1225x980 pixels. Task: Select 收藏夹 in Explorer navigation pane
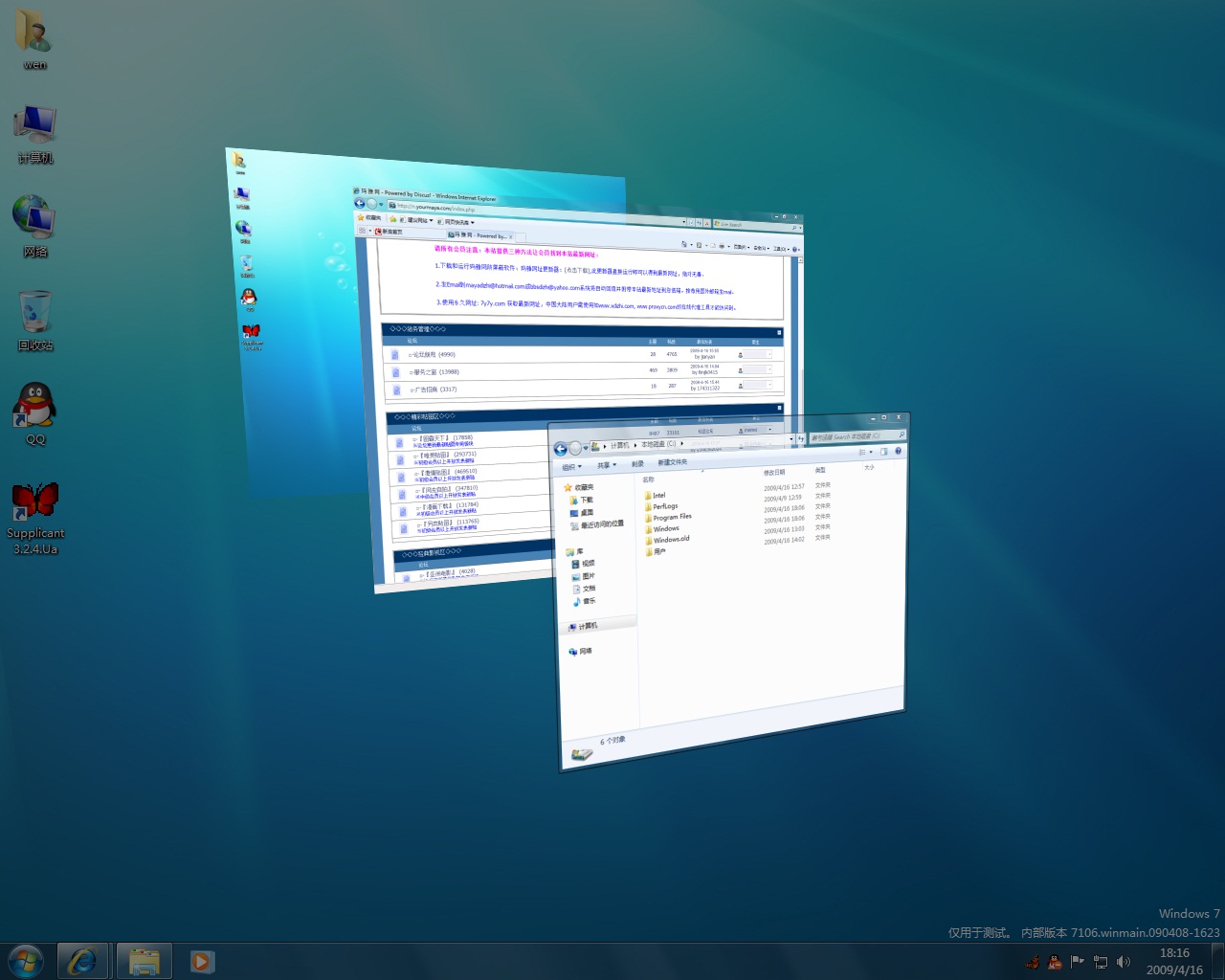pos(577,487)
